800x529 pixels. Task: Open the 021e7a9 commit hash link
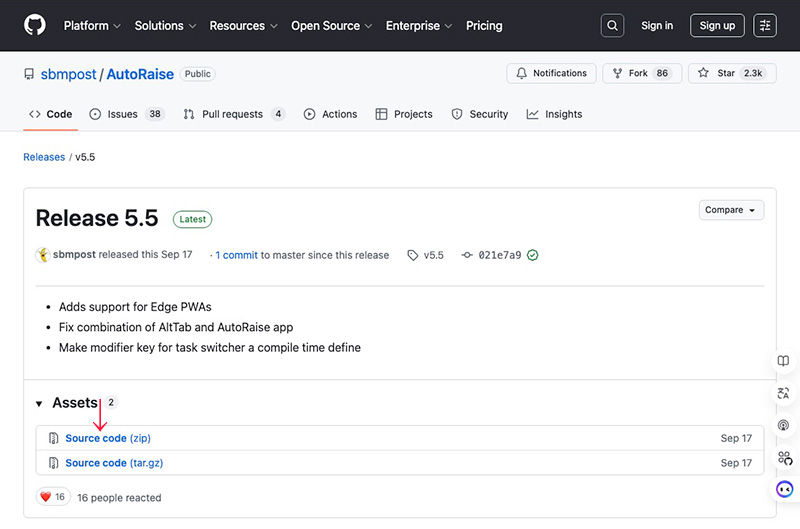point(499,255)
